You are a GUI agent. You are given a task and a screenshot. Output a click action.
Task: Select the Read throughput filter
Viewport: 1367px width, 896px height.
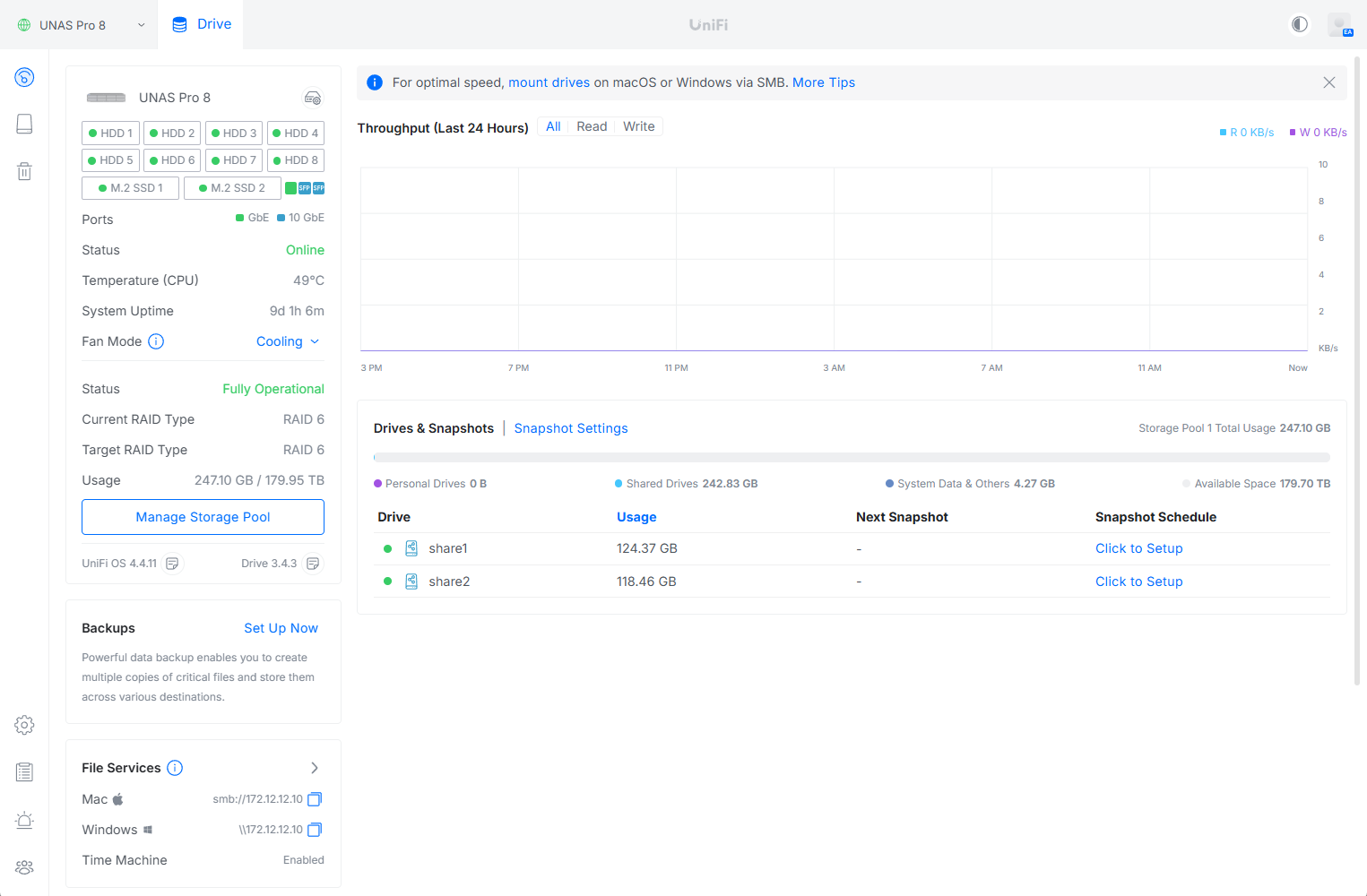[x=591, y=125]
